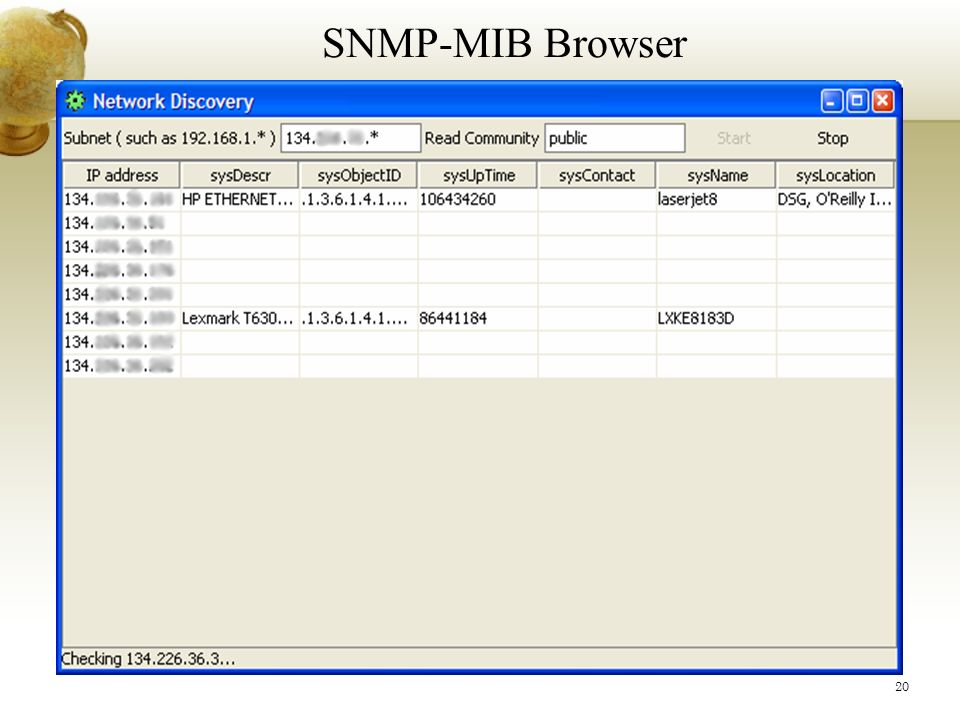
Task: Stop the network scan
Action: pos(833,138)
